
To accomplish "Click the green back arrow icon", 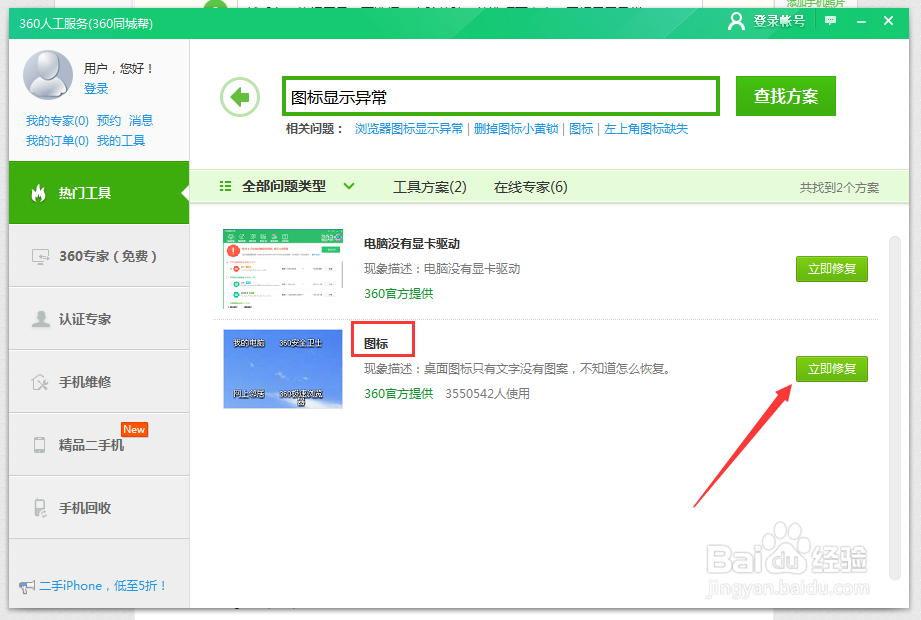I will (240, 97).
